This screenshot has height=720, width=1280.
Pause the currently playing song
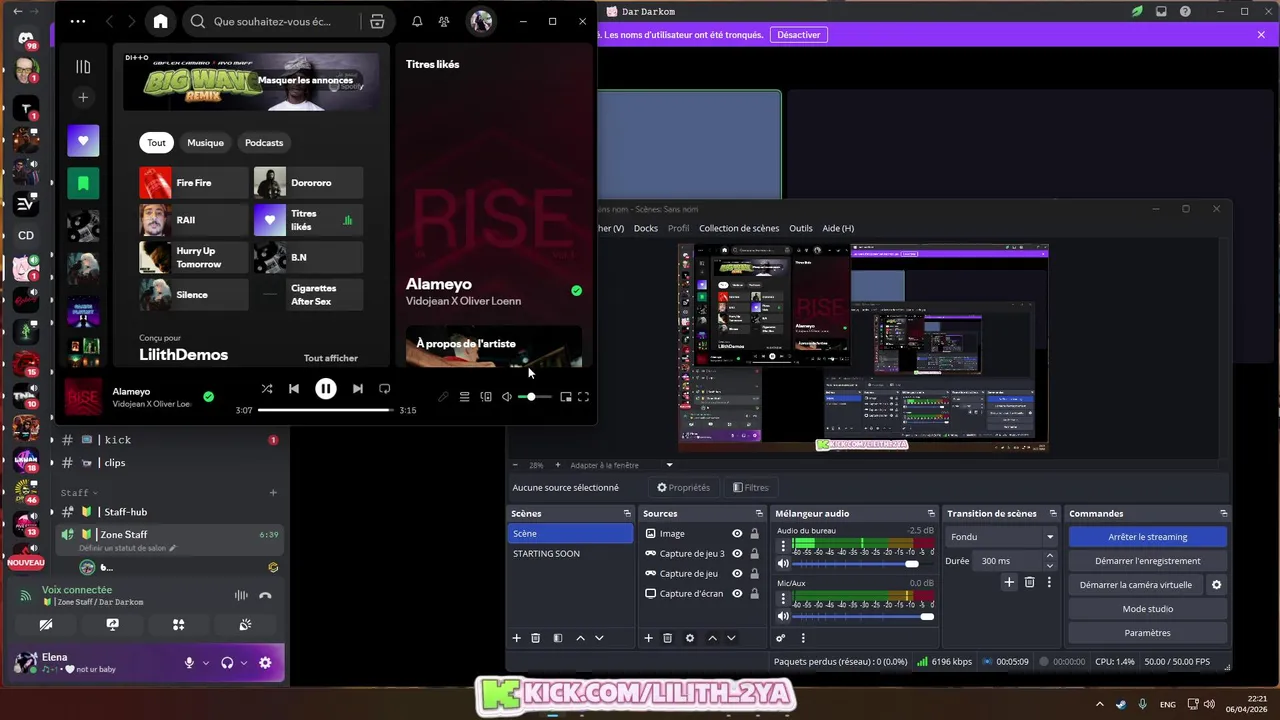326,389
